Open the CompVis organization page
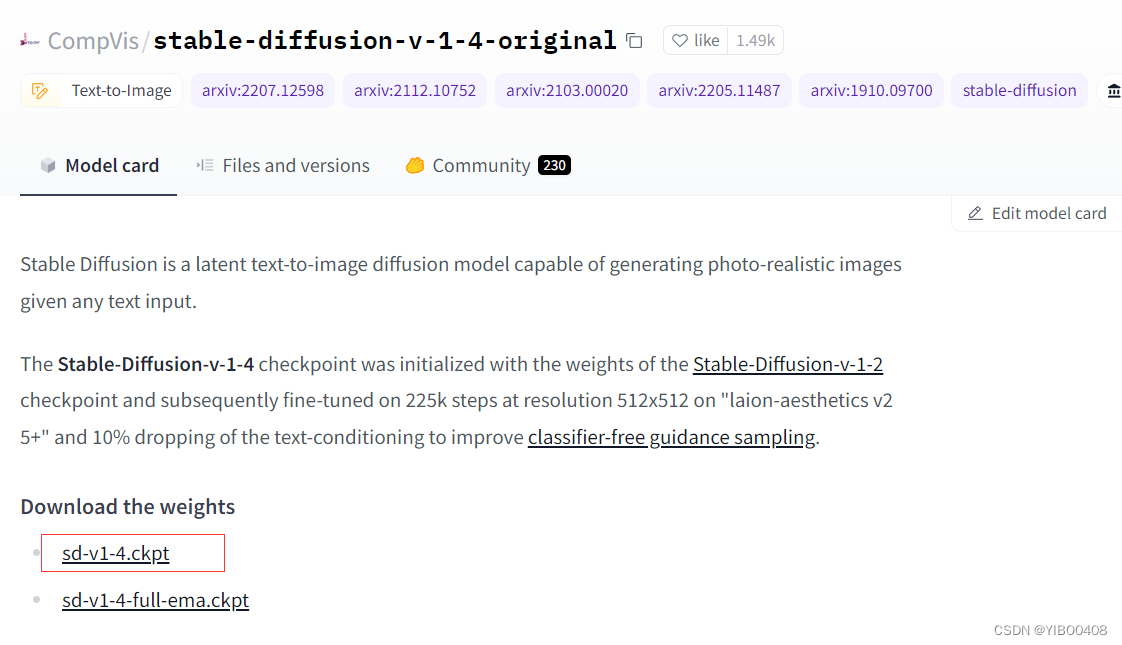 tap(93, 41)
